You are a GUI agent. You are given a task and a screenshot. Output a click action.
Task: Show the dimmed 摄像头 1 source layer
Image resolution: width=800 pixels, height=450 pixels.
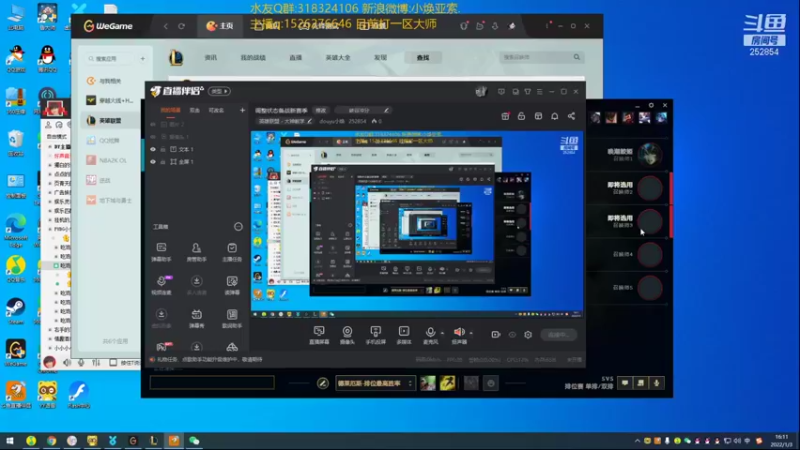pos(153,137)
